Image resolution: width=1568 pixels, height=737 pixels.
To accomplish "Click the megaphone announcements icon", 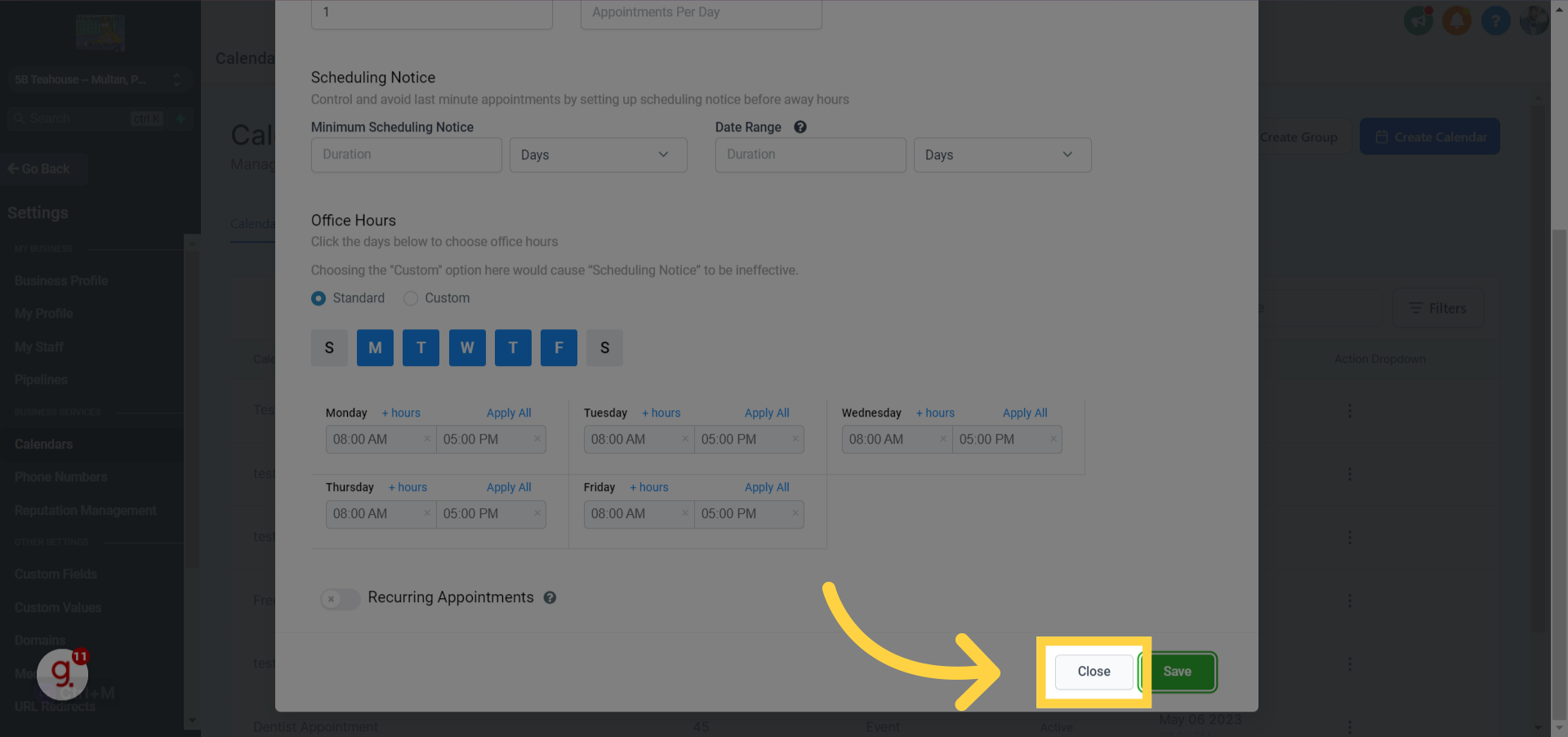I will click(1419, 20).
